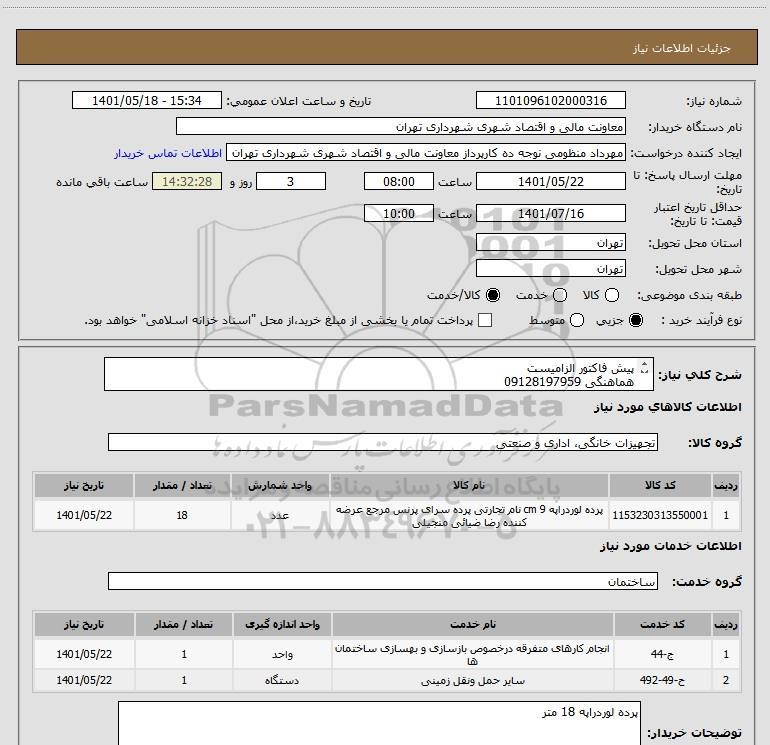Click the گروه خدمت field ساختمان
This screenshot has width=770, height=745.
[x=383, y=581]
